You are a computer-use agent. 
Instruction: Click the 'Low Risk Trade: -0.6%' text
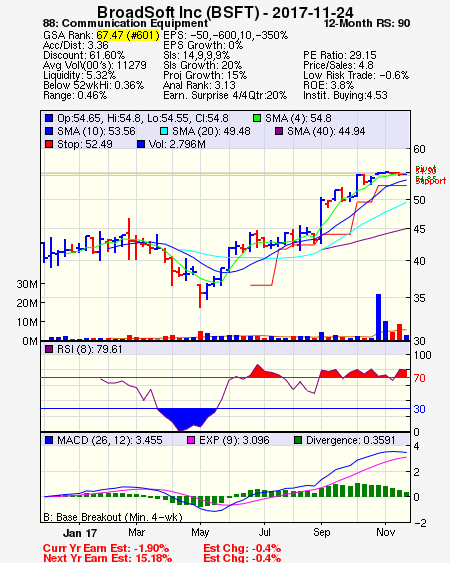point(356,75)
